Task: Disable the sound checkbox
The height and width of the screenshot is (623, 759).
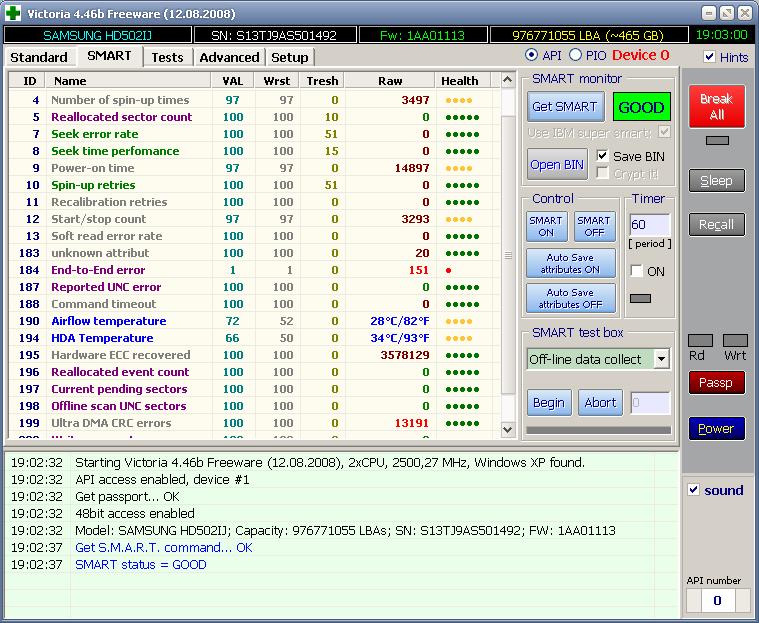Action: point(694,490)
